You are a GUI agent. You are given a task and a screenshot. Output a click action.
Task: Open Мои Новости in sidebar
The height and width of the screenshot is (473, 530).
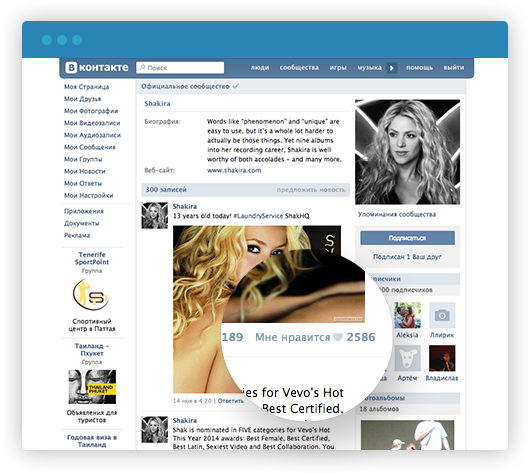pos(85,171)
